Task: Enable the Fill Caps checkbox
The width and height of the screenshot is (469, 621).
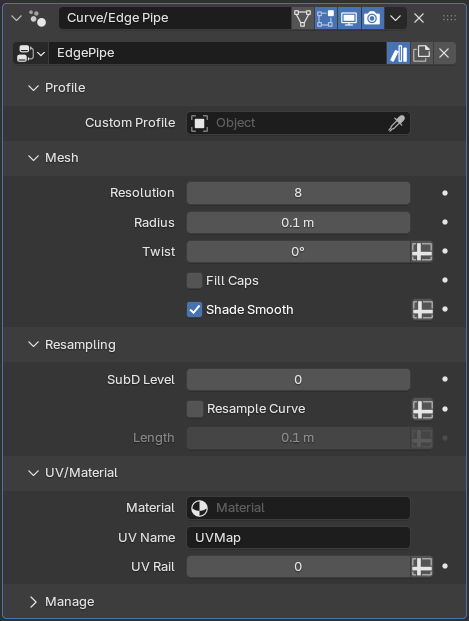Action: point(194,281)
